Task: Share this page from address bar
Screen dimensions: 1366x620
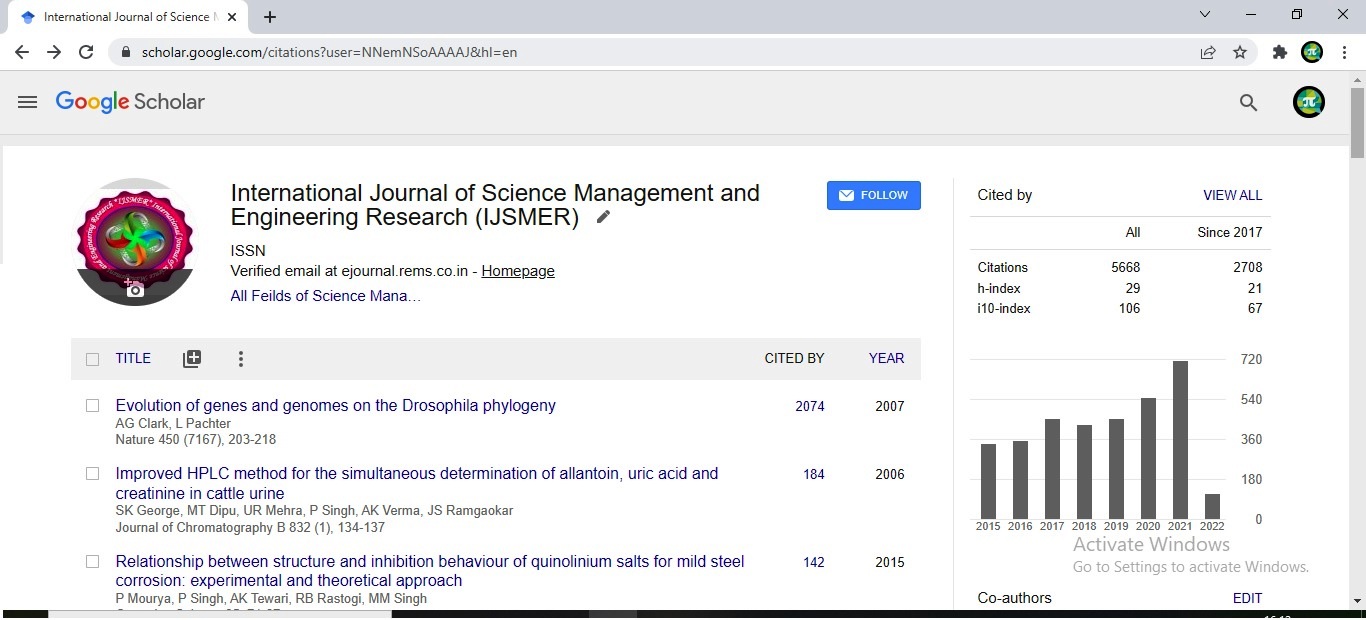Action: [x=1208, y=52]
